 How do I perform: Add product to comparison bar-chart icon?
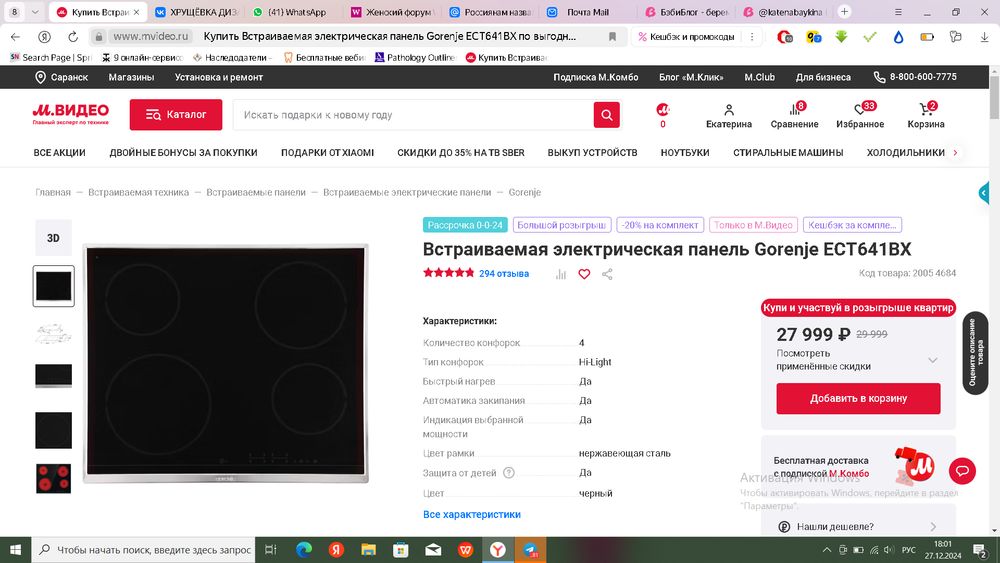[561, 274]
